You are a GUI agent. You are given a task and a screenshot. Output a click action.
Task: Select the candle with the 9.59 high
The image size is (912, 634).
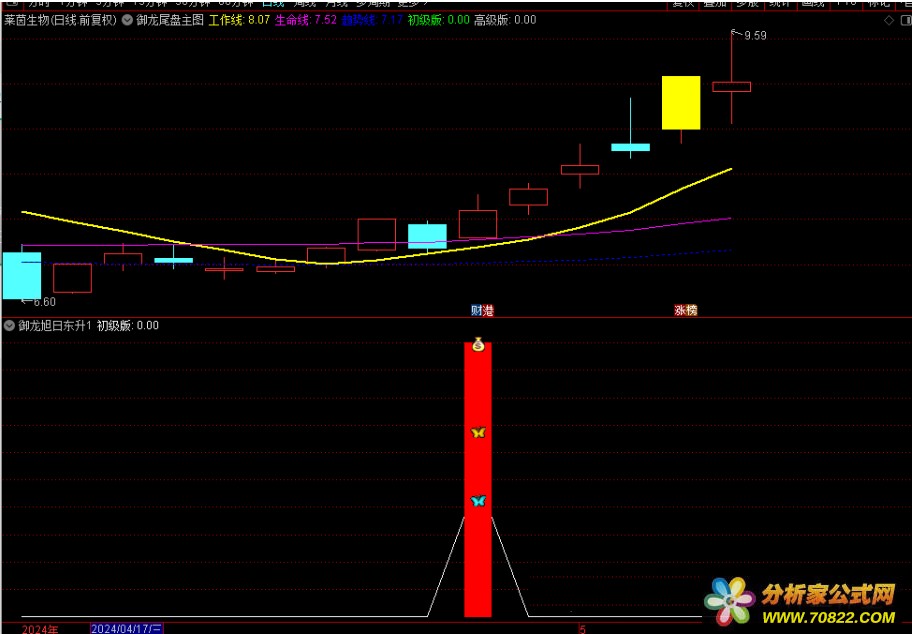coord(732,87)
